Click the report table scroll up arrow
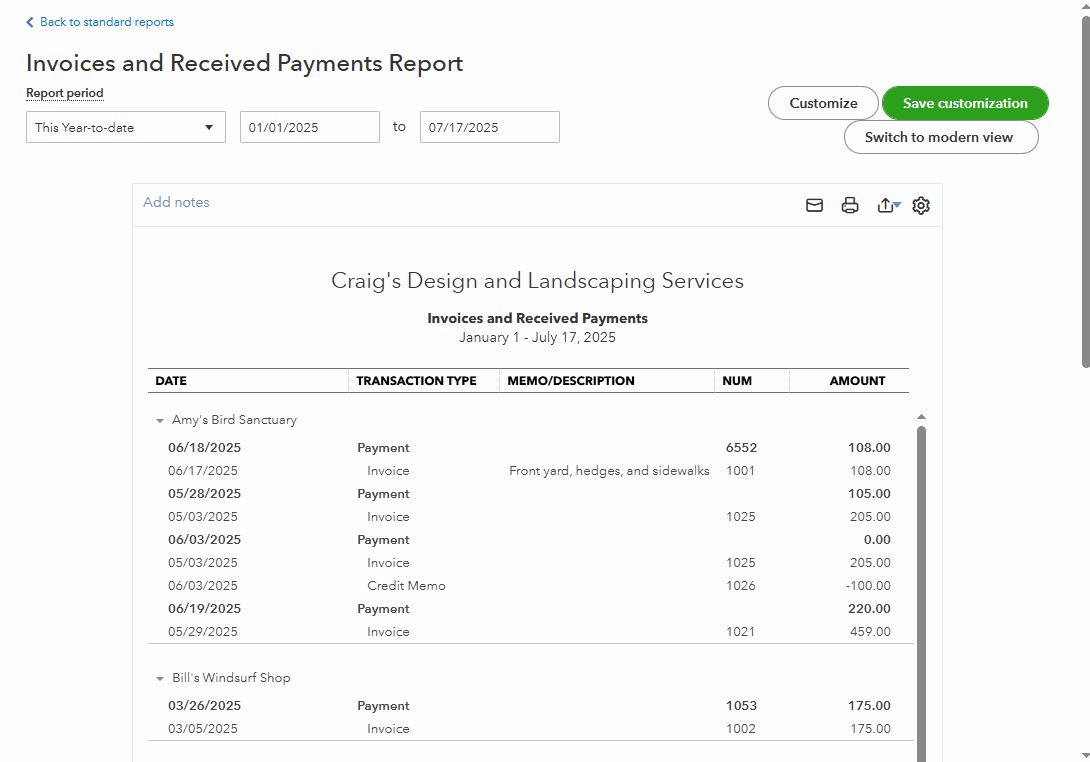The height and width of the screenshot is (762, 1090). pyautogui.click(x=921, y=416)
